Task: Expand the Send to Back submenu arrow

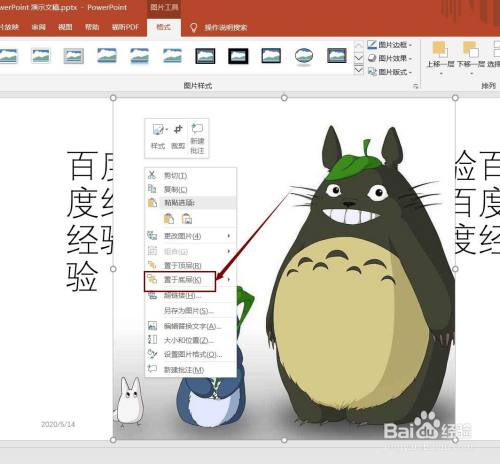Action: point(229,280)
